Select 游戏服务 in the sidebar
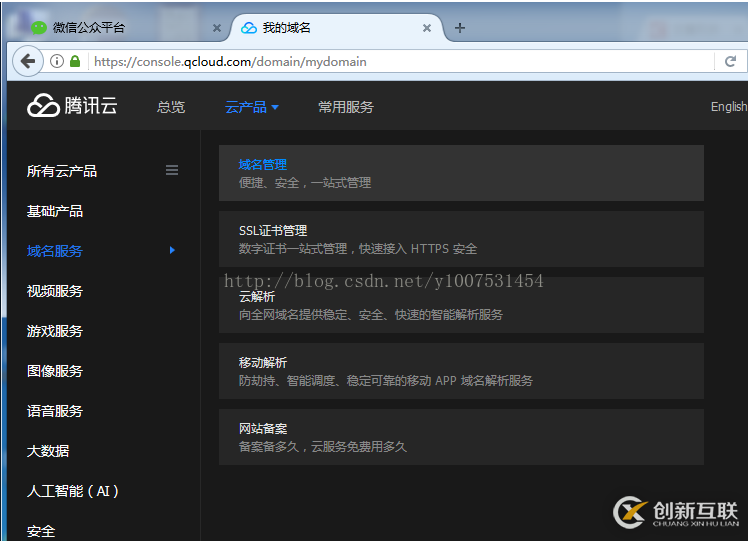The height and width of the screenshot is (541, 748). point(55,331)
